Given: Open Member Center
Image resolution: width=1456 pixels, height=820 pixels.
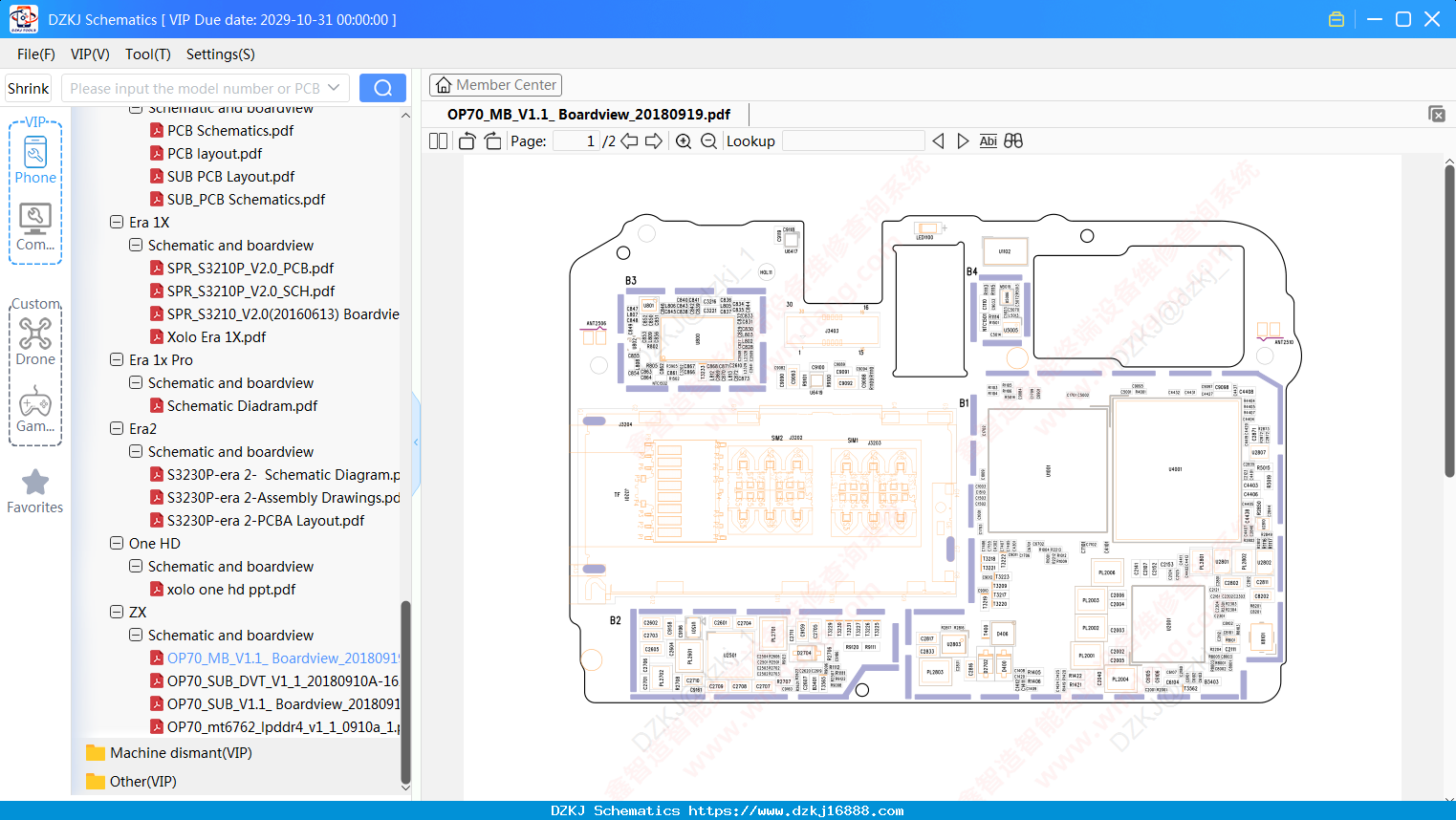Looking at the screenshot, I should coord(495,85).
